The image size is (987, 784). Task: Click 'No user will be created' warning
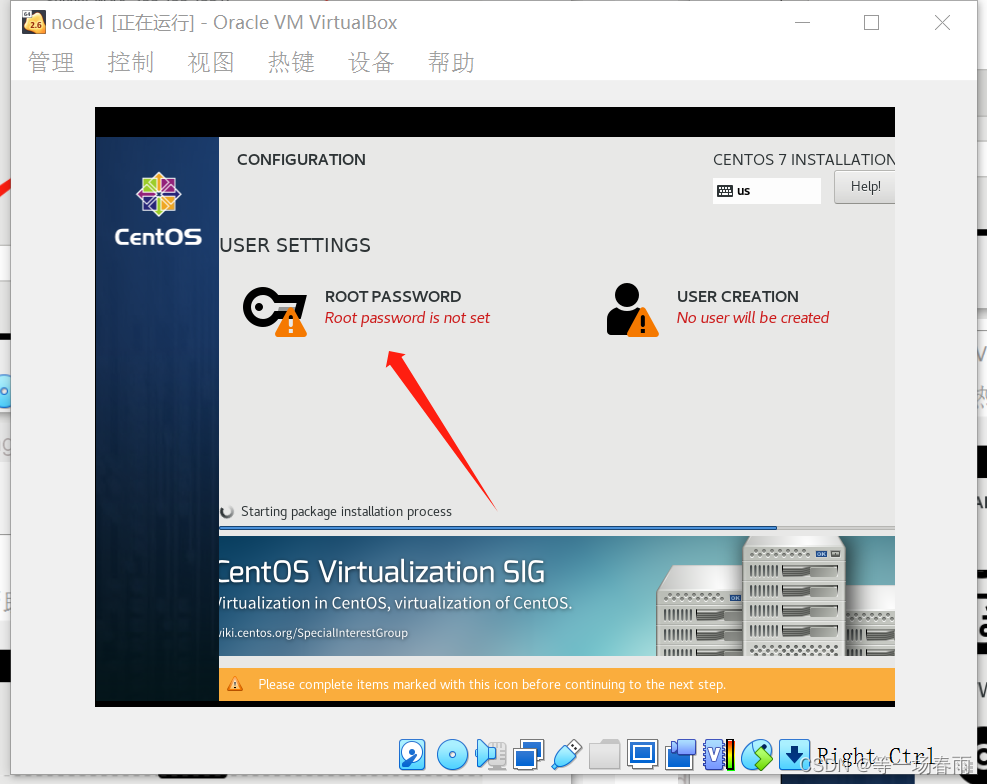click(x=753, y=318)
